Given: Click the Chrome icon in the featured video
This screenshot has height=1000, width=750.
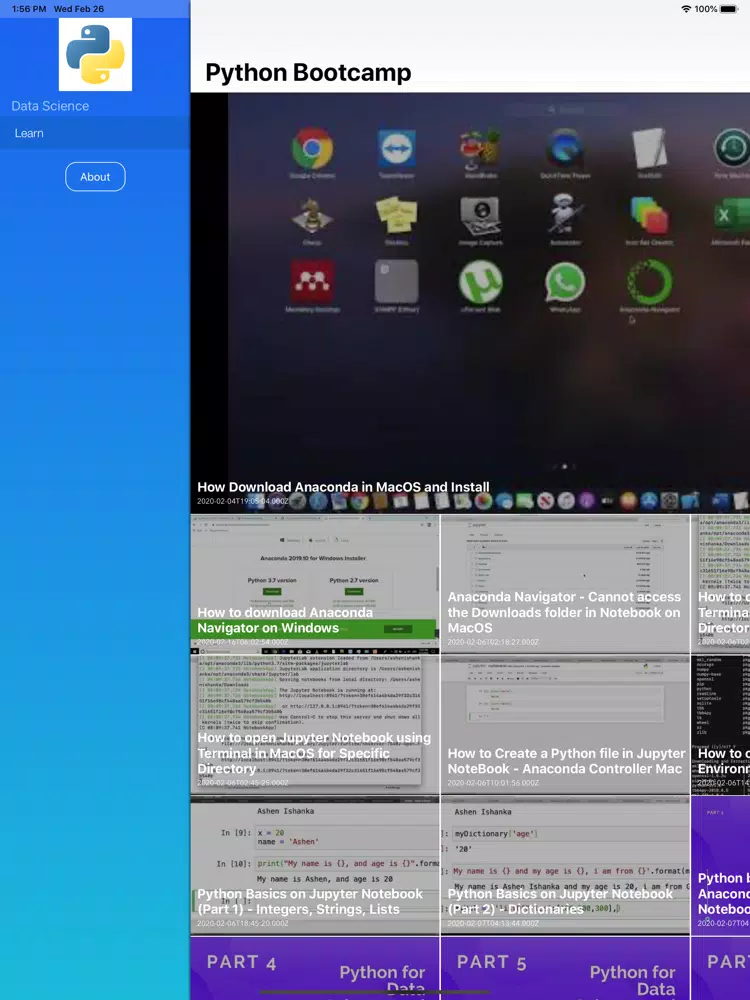Looking at the screenshot, I should point(312,149).
